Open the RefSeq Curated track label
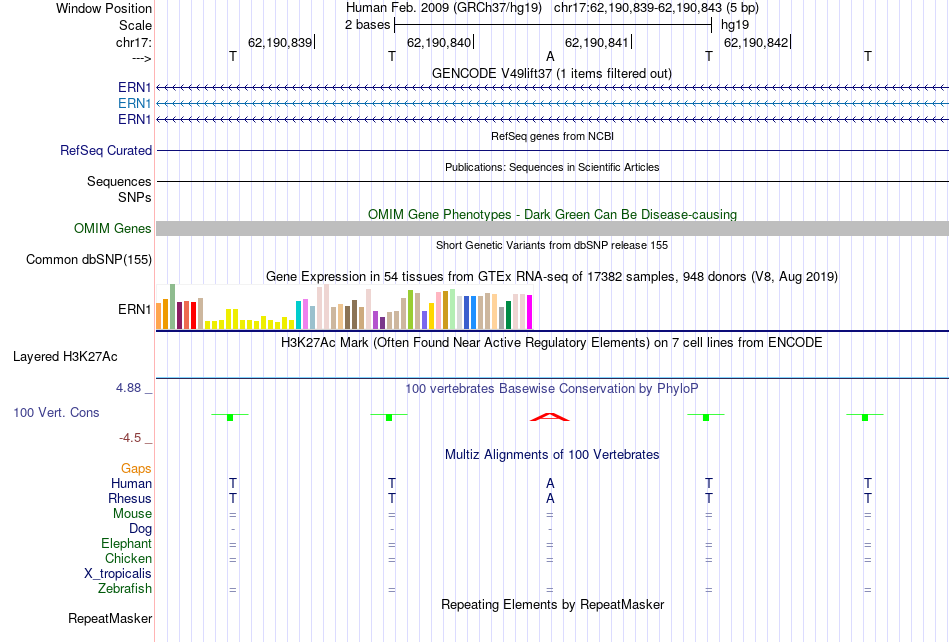The width and height of the screenshot is (950, 642). [x=106, y=150]
